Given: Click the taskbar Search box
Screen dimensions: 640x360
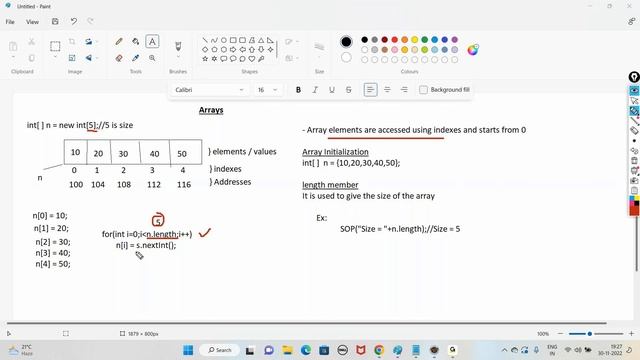Looking at the screenshot, I should point(220,350).
